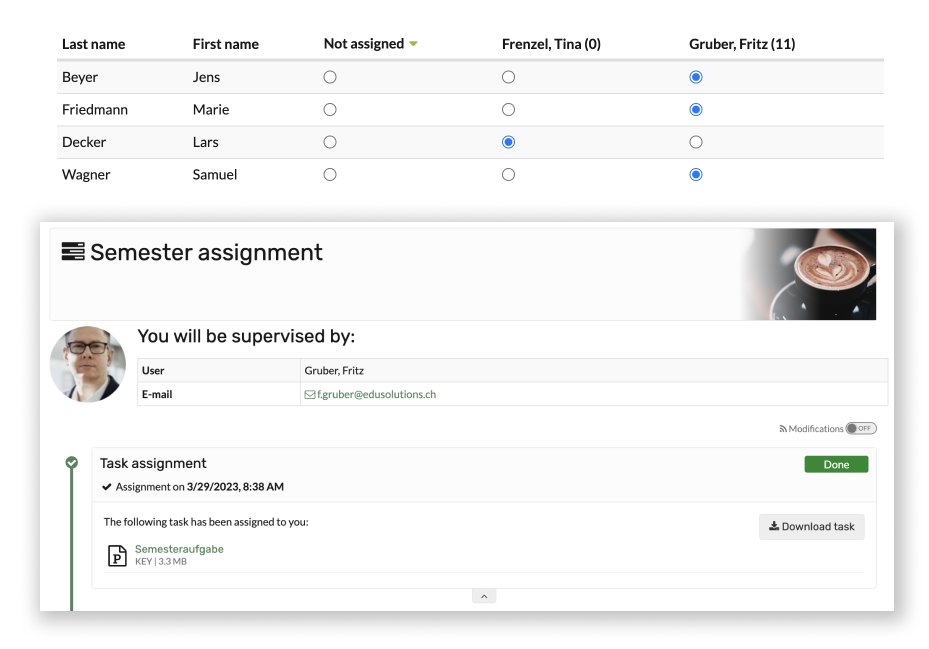Email f.gruber@edusolutions.ch

376,394
